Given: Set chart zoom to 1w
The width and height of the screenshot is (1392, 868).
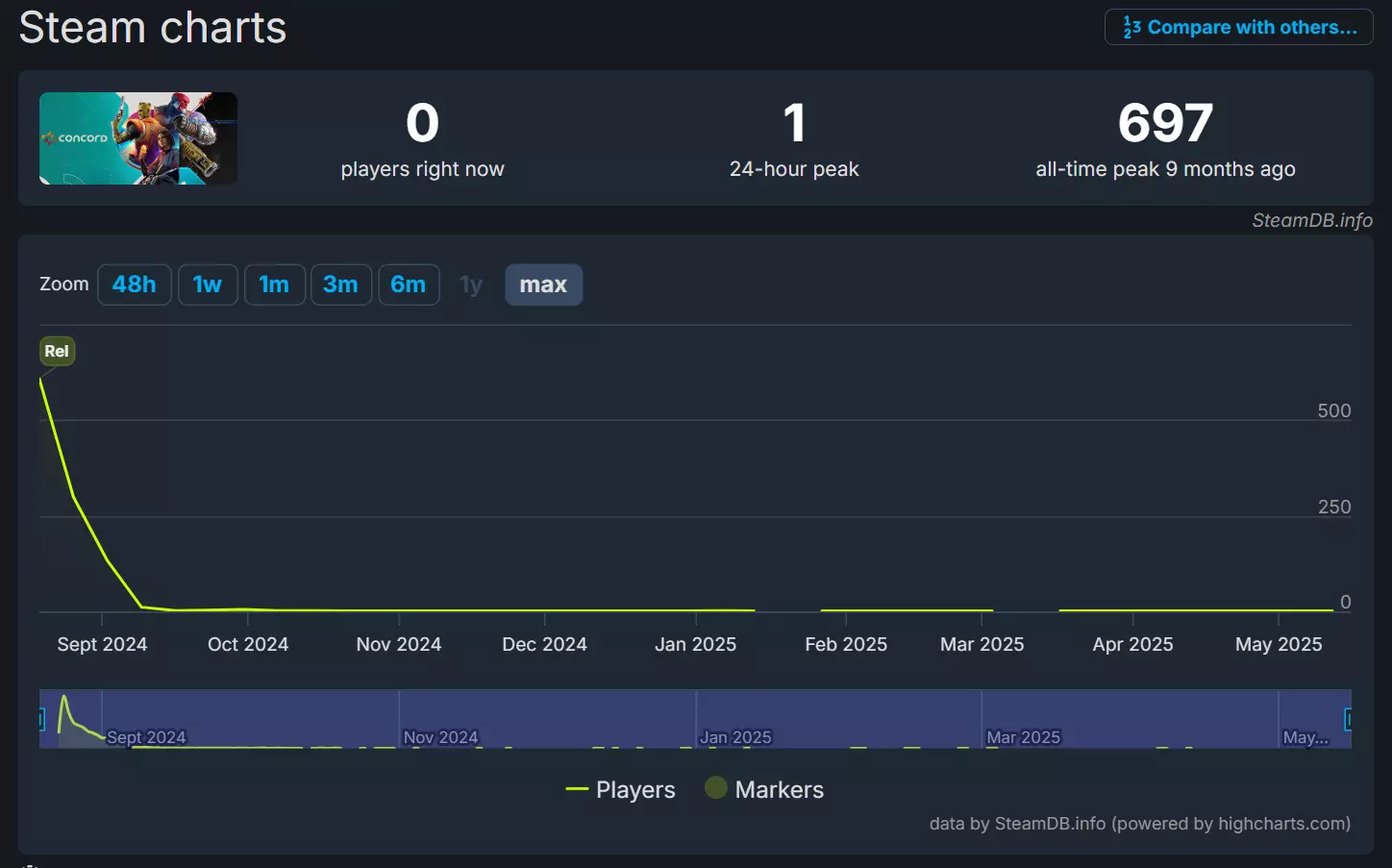Looking at the screenshot, I should click(208, 285).
